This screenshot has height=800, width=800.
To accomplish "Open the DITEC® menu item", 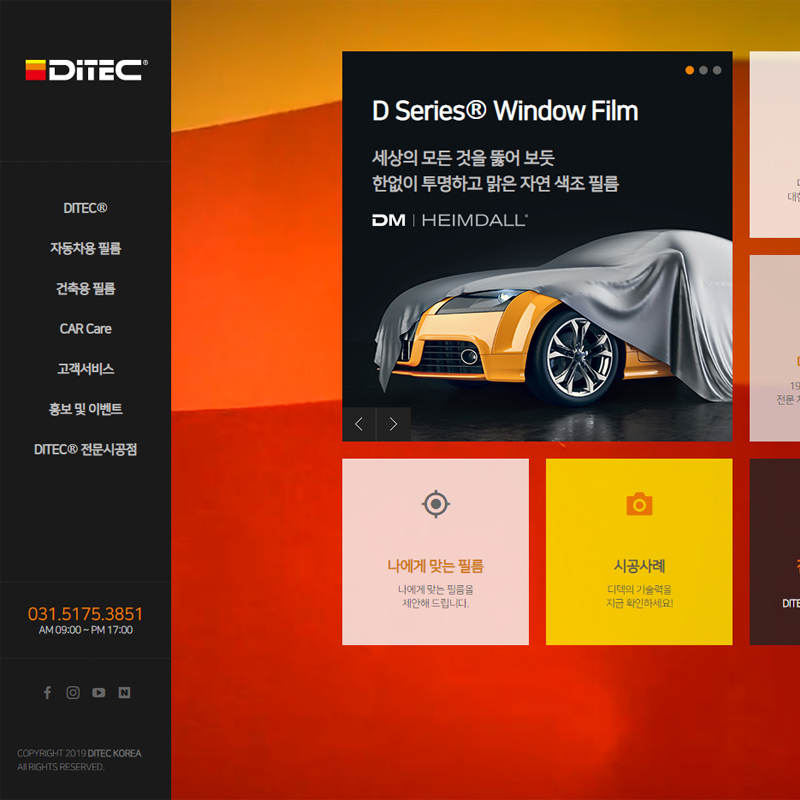I will [85, 208].
